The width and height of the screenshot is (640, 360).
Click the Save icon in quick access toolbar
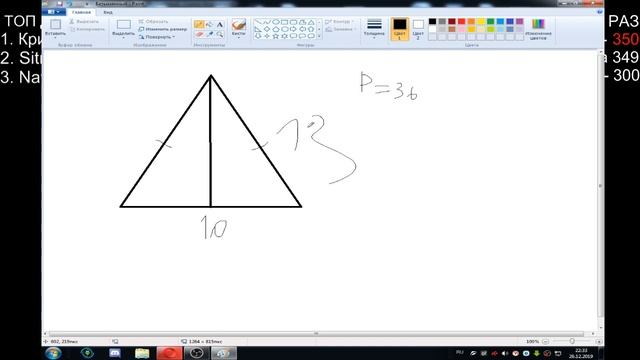coord(59,4)
